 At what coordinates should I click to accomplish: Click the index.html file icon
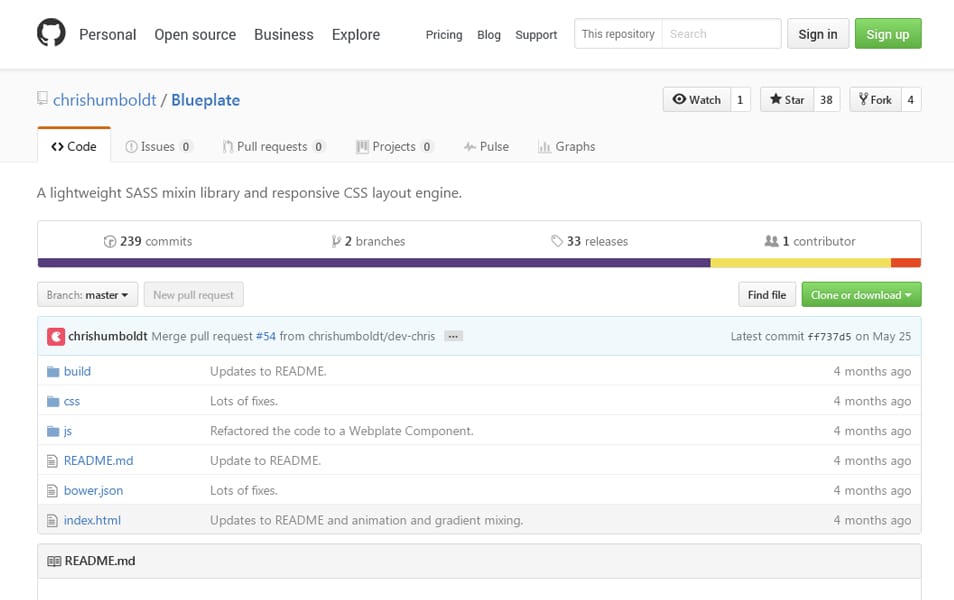[52, 521]
